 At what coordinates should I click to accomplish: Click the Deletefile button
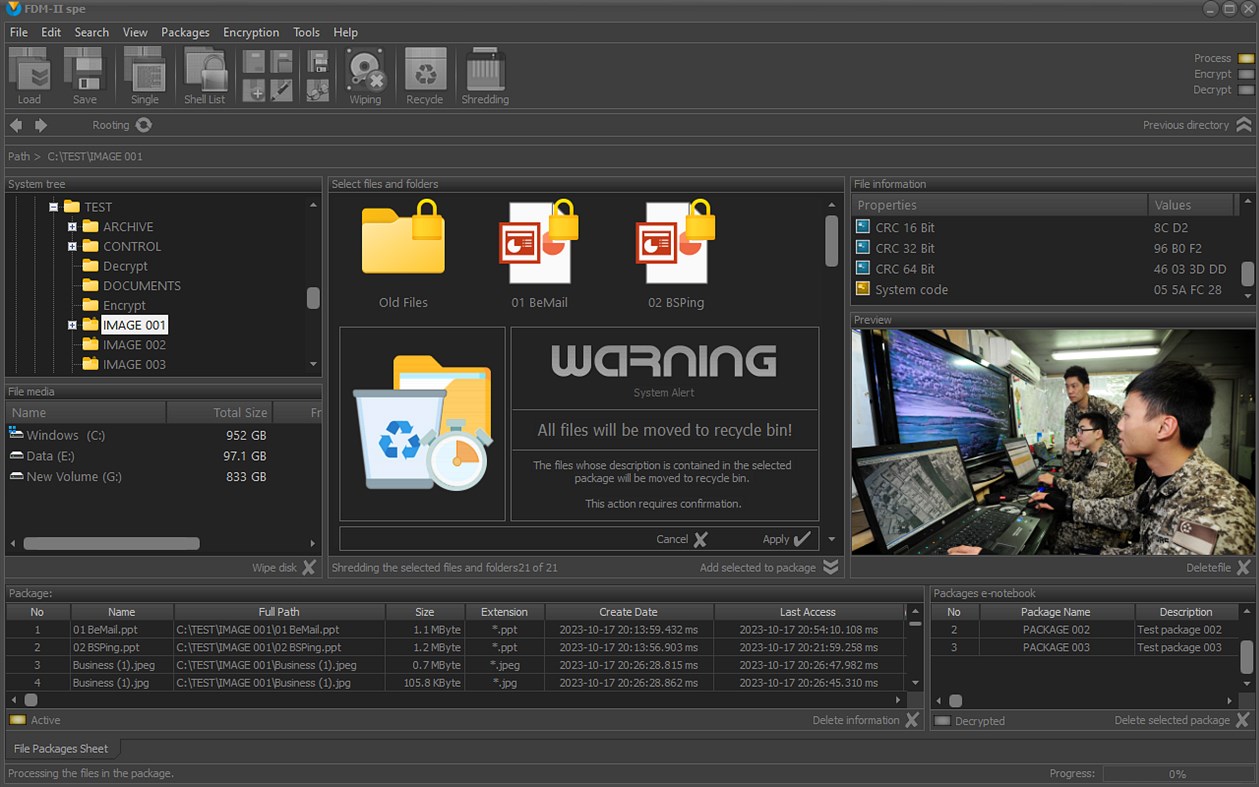click(1218, 567)
